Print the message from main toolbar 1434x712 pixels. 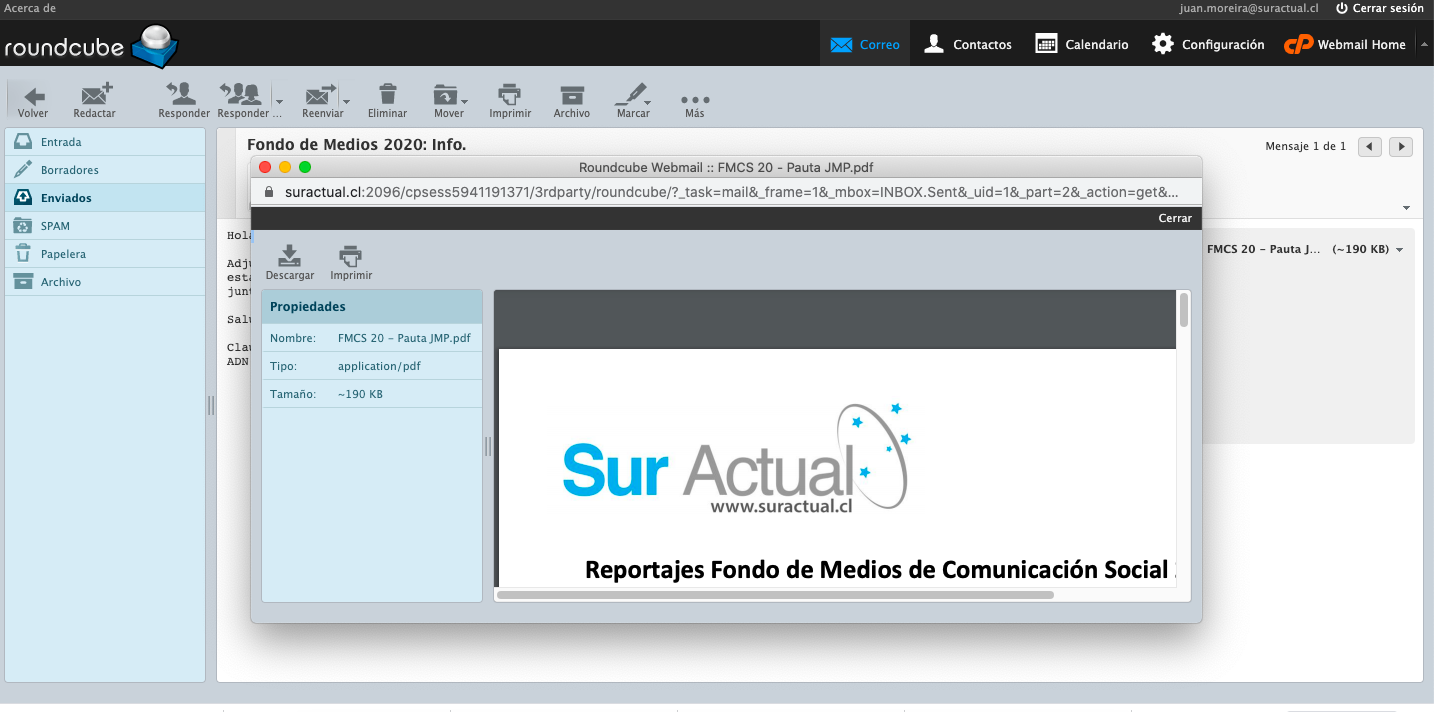510,101
